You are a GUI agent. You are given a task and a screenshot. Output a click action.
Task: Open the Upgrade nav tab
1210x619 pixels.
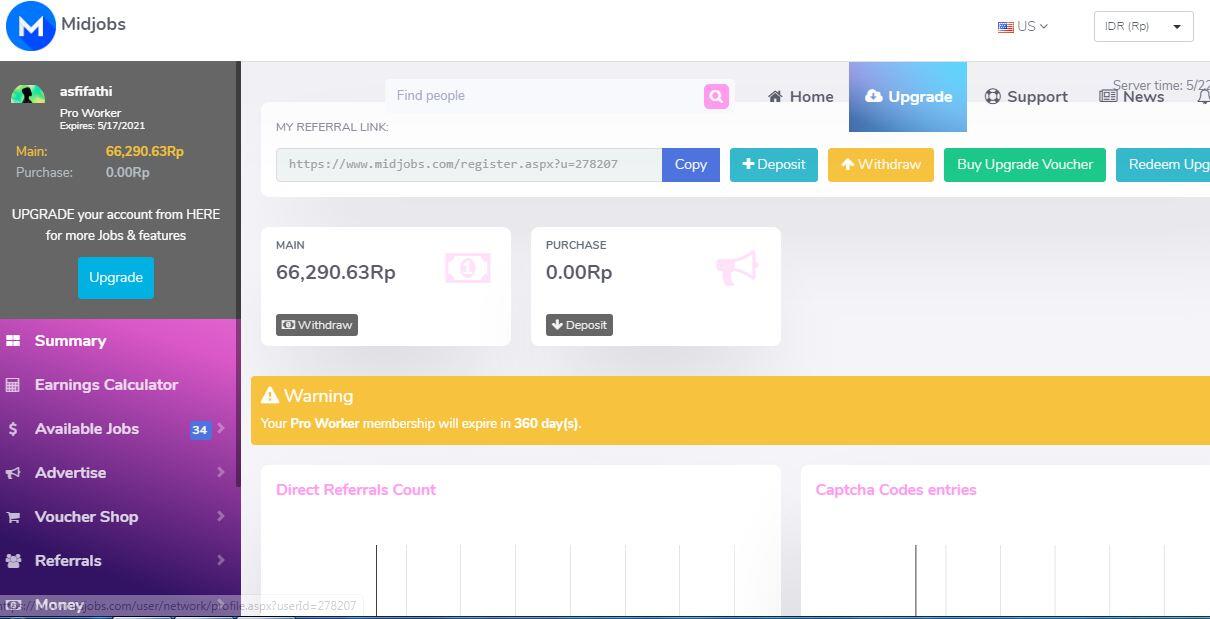point(908,97)
